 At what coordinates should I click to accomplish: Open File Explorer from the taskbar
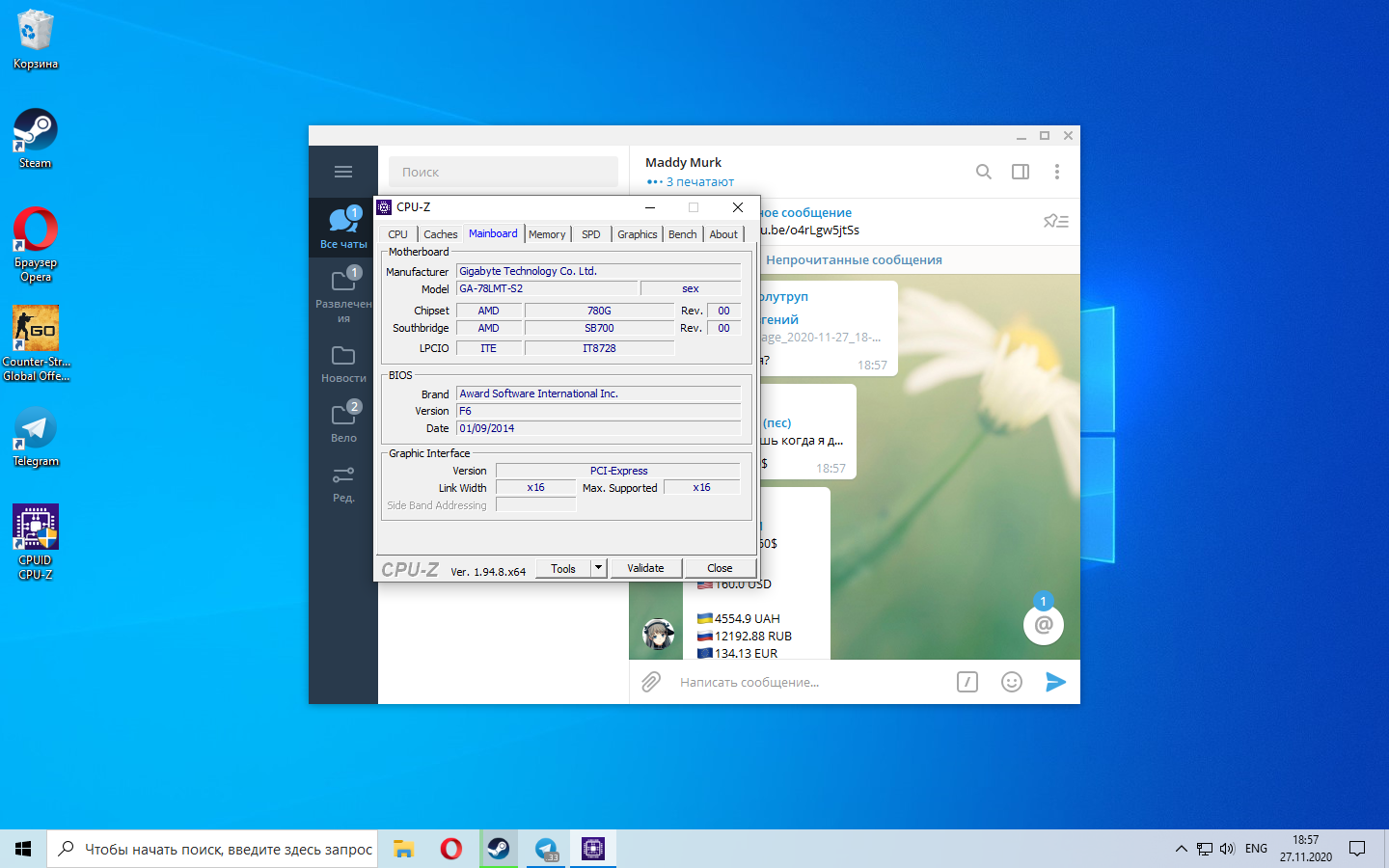[x=404, y=849]
